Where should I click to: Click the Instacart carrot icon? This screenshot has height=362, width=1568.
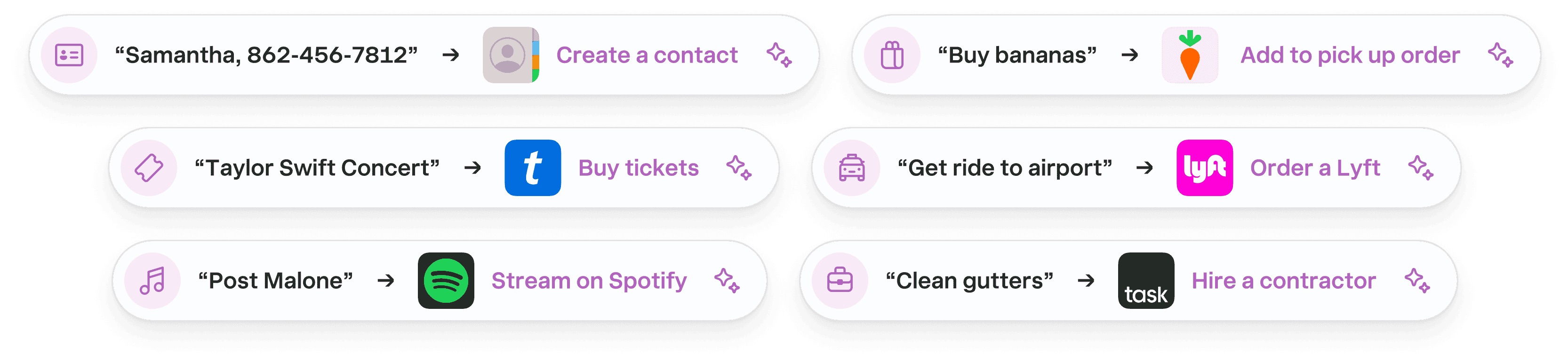1189,55
